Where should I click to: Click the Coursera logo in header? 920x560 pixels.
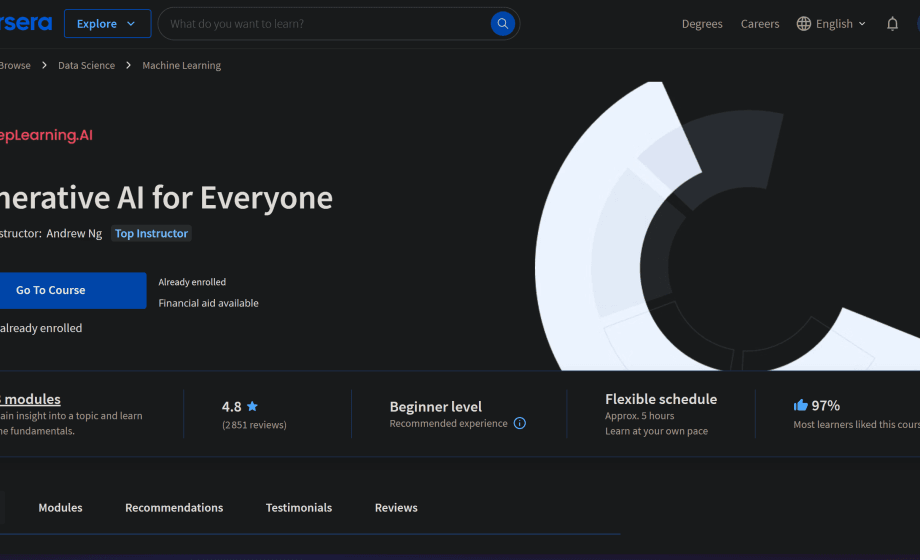(x=25, y=24)
